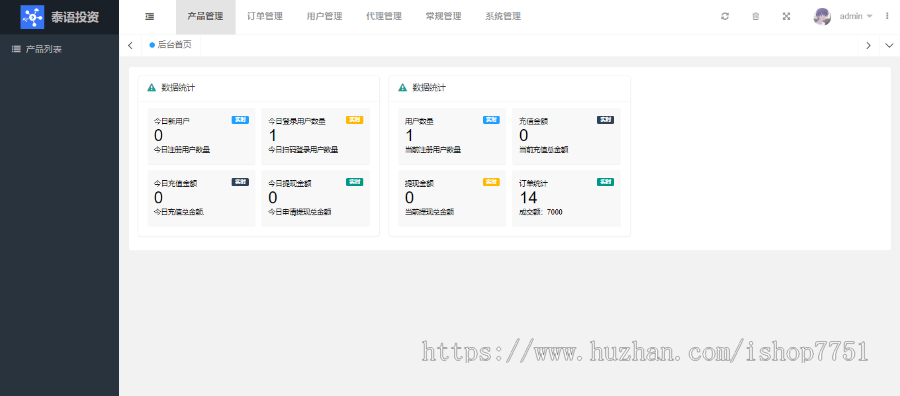Click the 今日注册用户数量 caption
The height and width of the screenshot is (396, 900).
pos(182,150)
